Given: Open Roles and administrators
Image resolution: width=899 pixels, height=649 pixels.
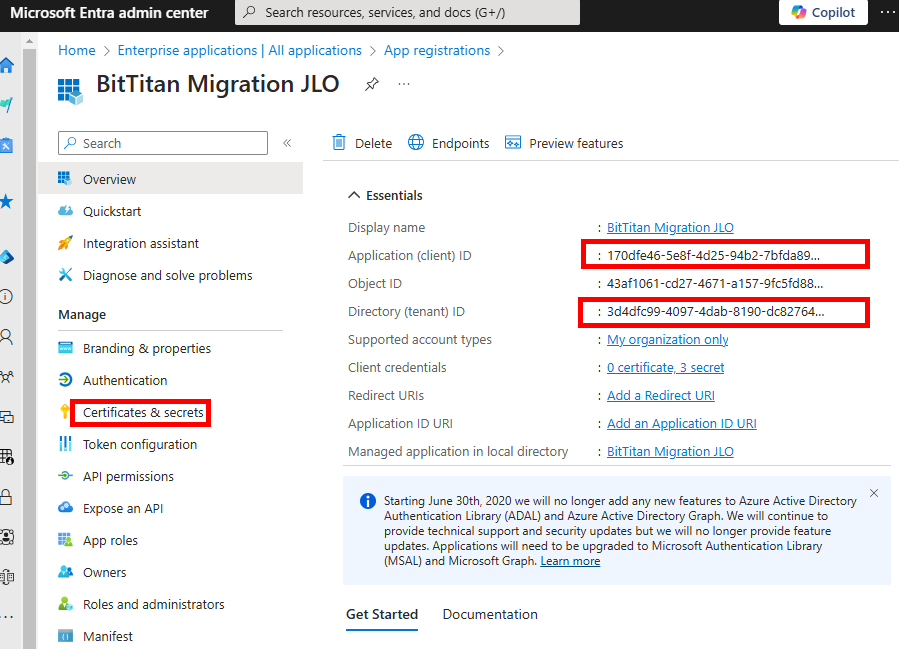Looking at the screenshot, I should (x=153, y=604).
